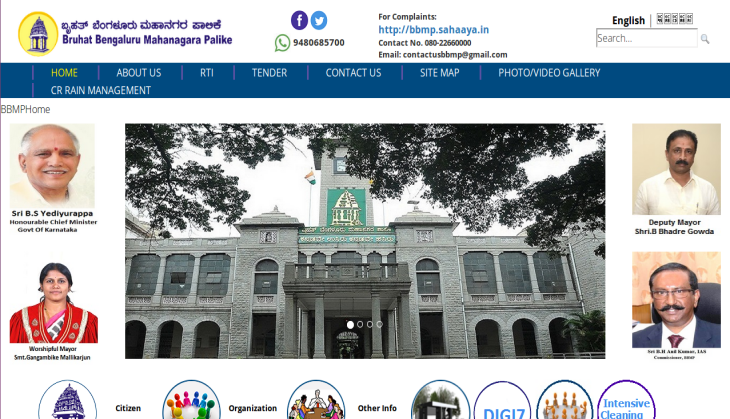Click the search magnifier icon
The image size is (730, 419).
705,39
